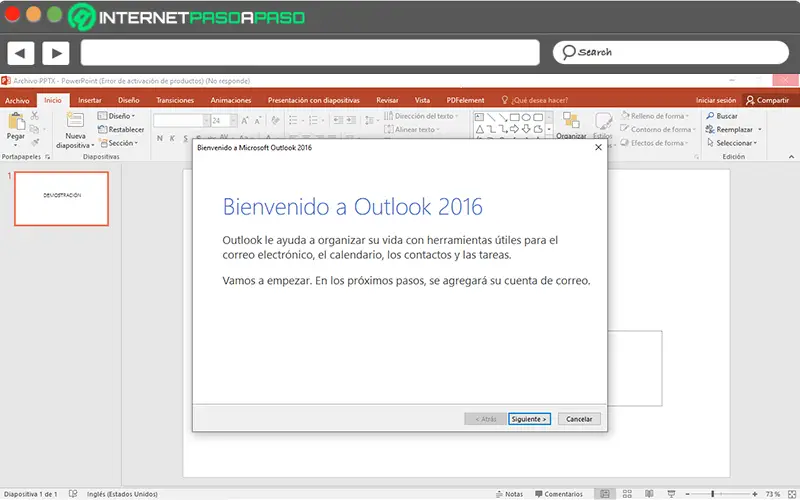Click Siguiente in the Outlook dialog
Image resolution: width=800 pixels, height=500 pixels.
coord(529,419)
